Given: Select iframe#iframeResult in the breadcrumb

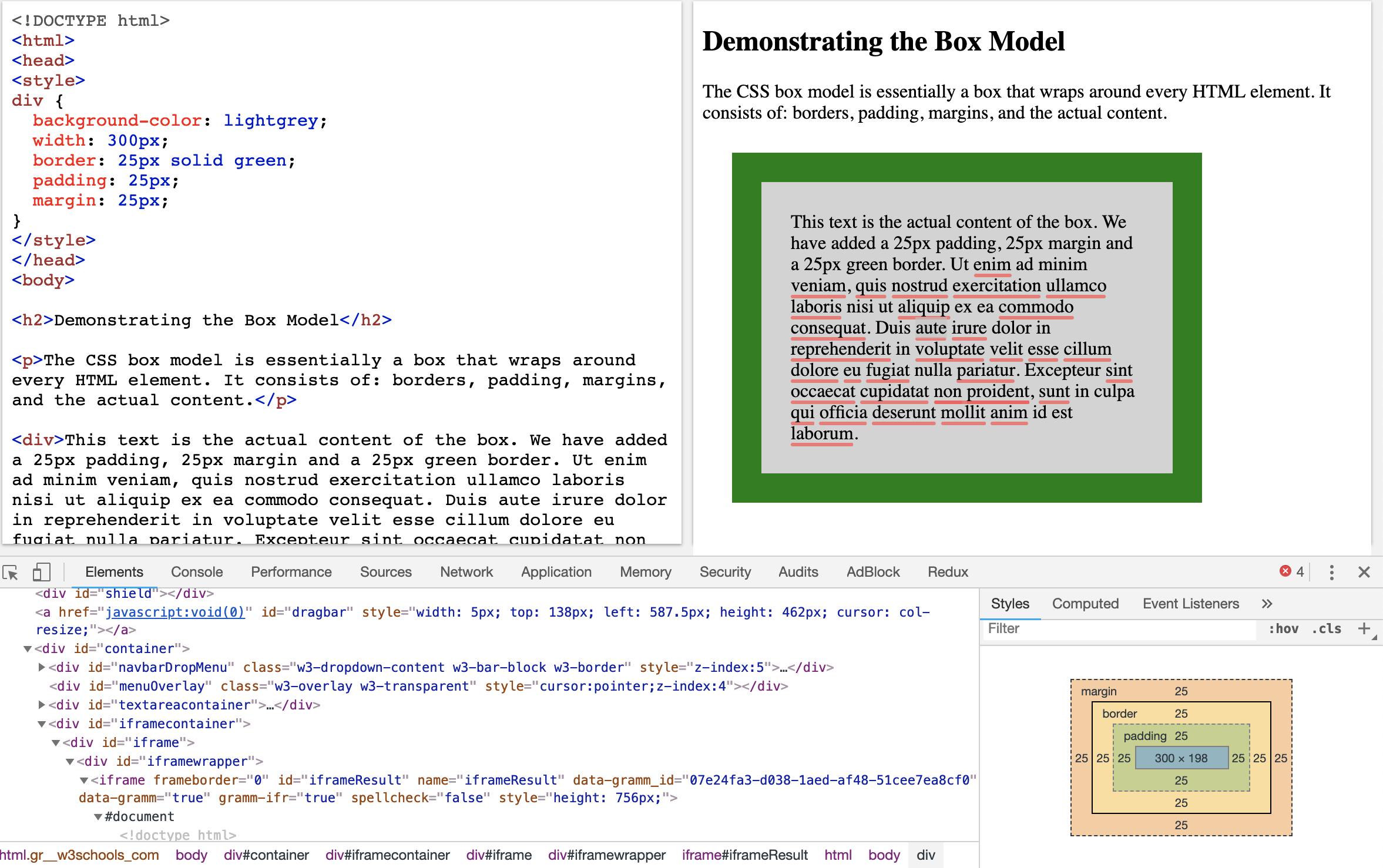Looking at the screenshot, I should click(x=744, y=855).
